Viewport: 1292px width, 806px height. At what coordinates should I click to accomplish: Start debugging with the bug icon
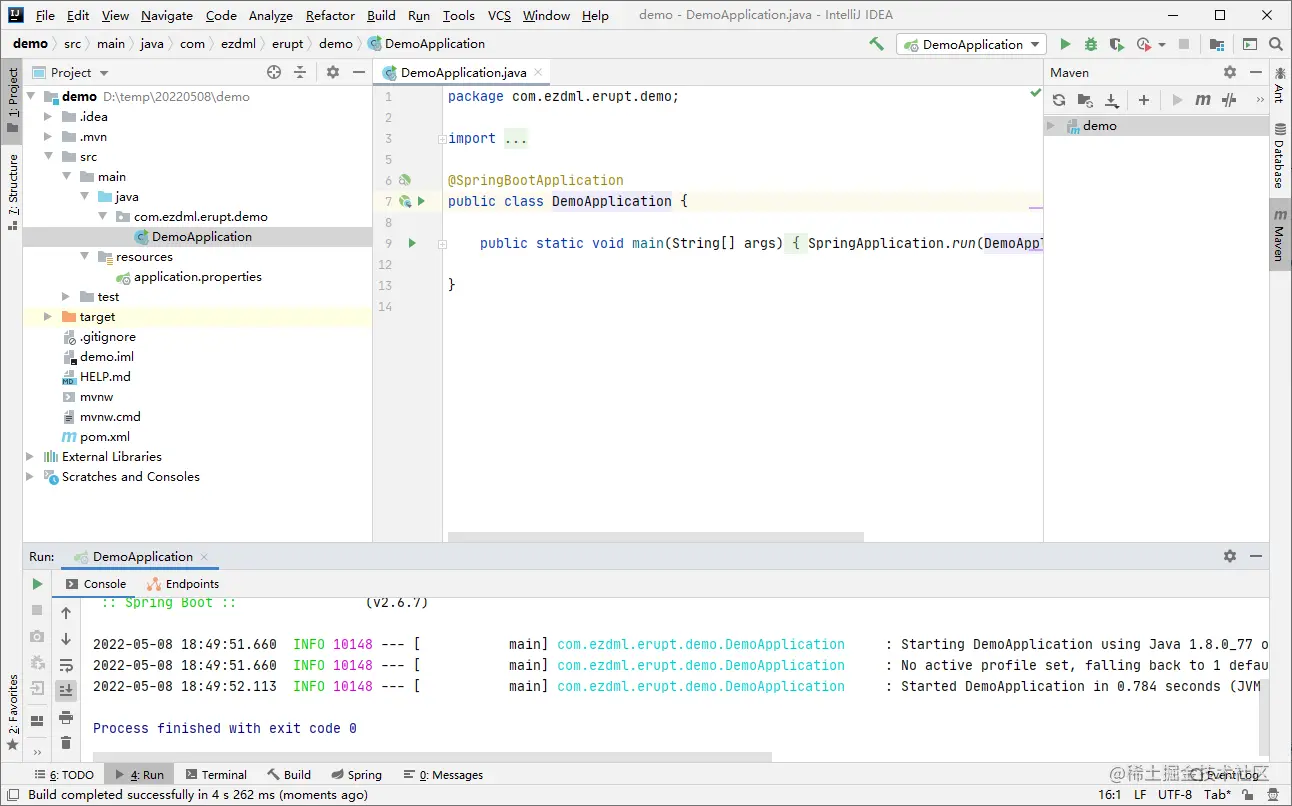(1091, 44)
